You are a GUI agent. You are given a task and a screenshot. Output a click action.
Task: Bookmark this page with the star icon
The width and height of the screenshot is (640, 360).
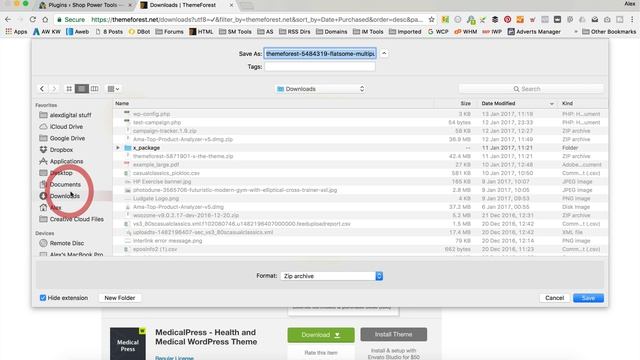pyautogui.click(x=431, y=19)
